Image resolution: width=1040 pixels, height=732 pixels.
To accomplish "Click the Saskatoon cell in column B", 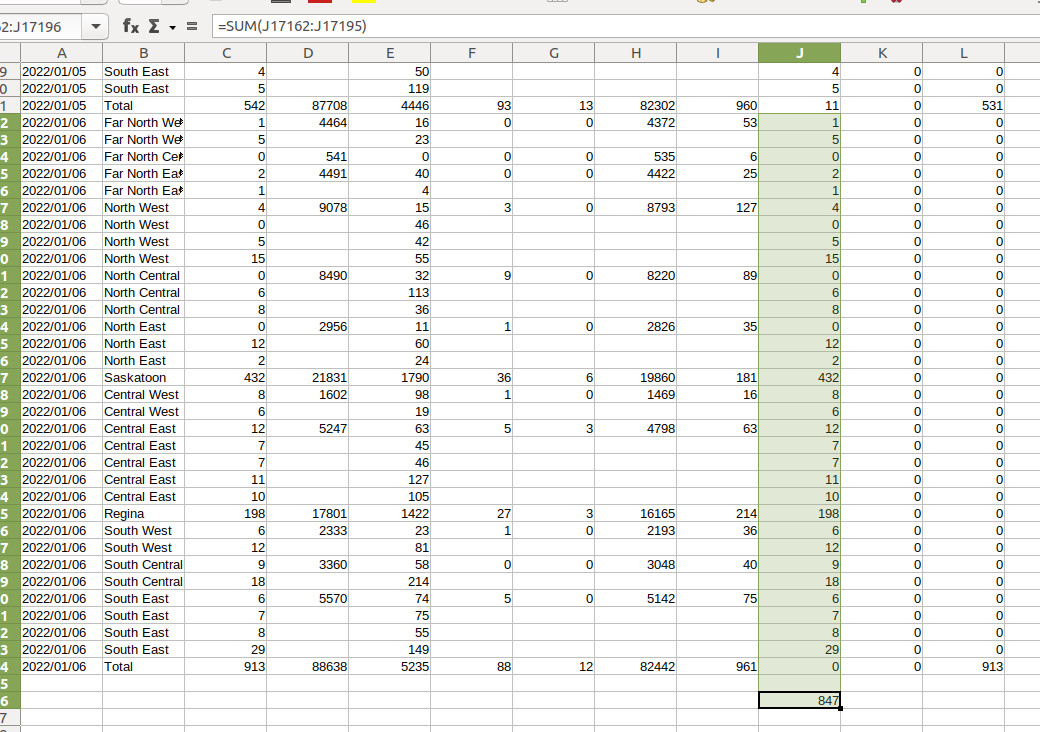I will (x=142, y=378).
